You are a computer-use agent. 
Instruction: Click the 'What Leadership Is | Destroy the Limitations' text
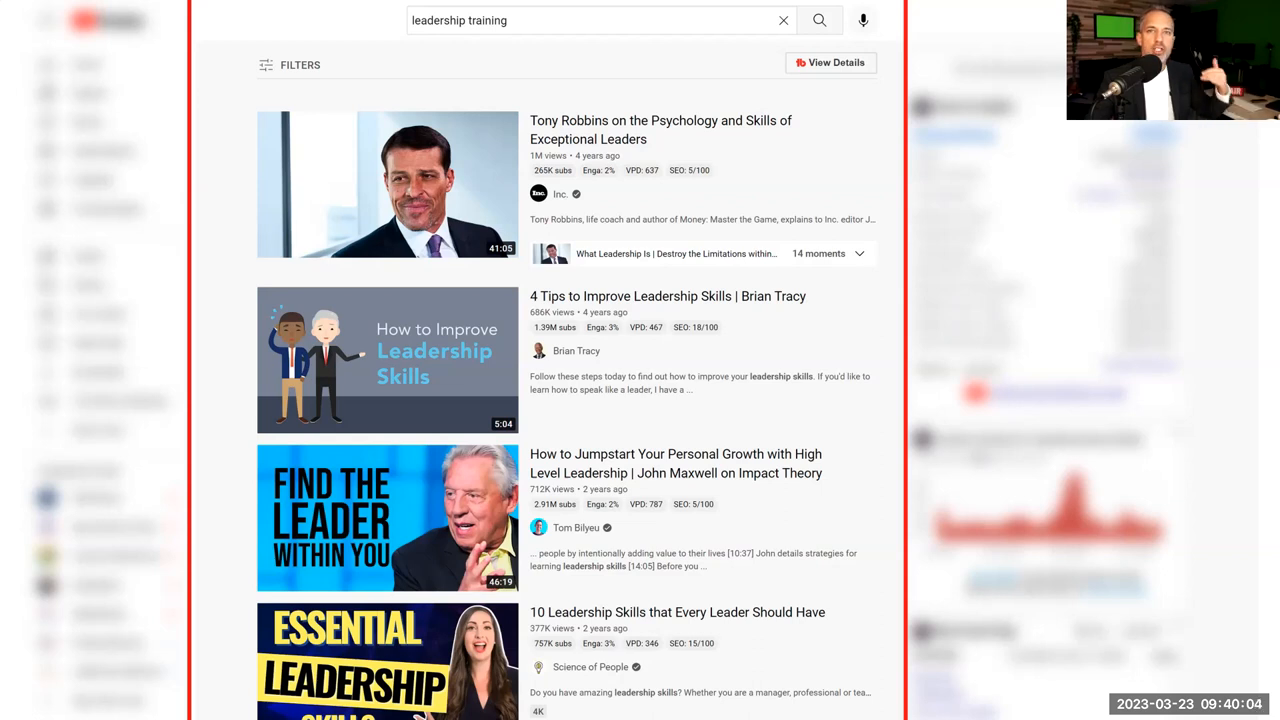pos(676,254)
